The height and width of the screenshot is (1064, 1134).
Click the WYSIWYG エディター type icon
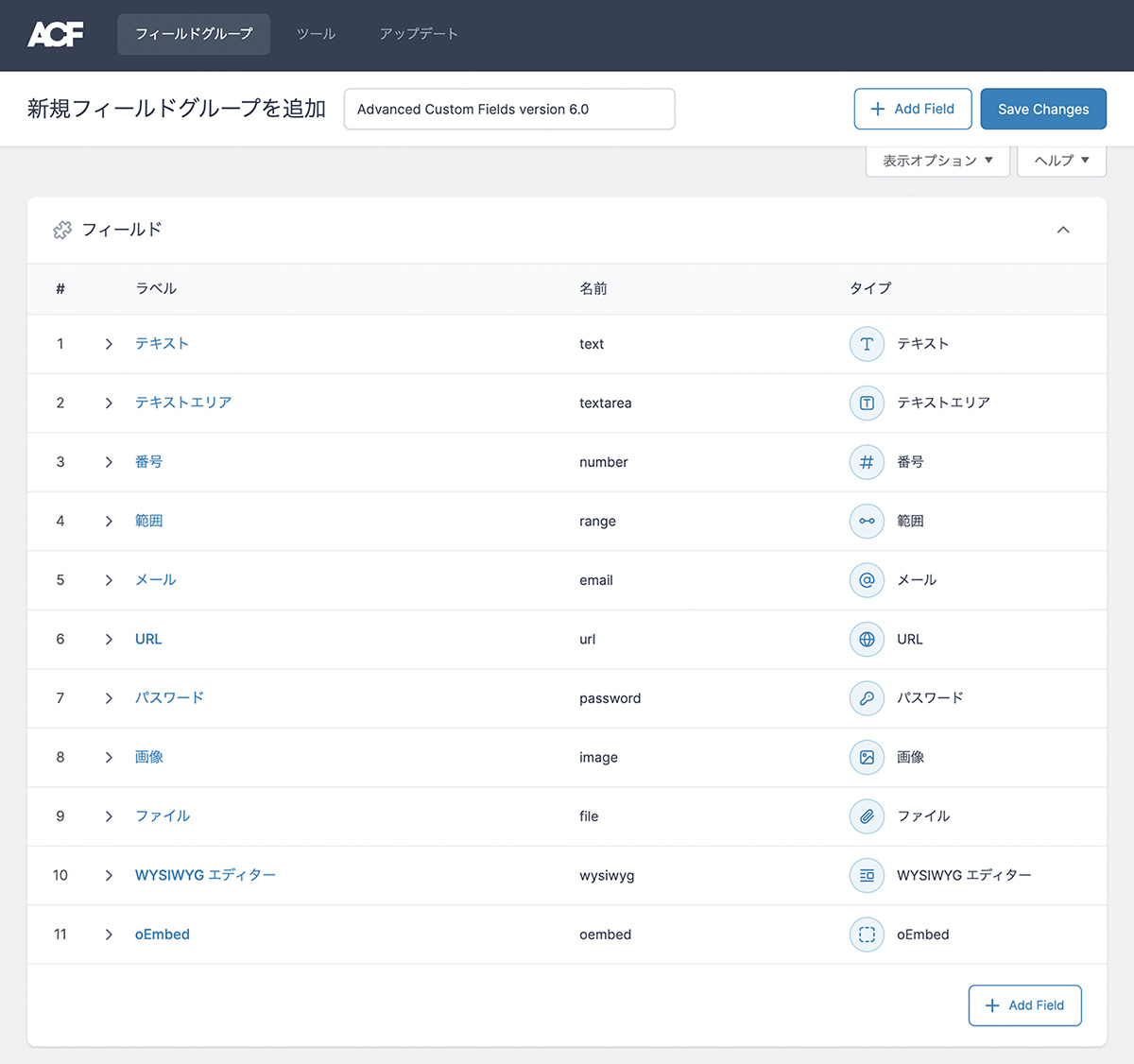pyautogui.click(x=867, y=875)
